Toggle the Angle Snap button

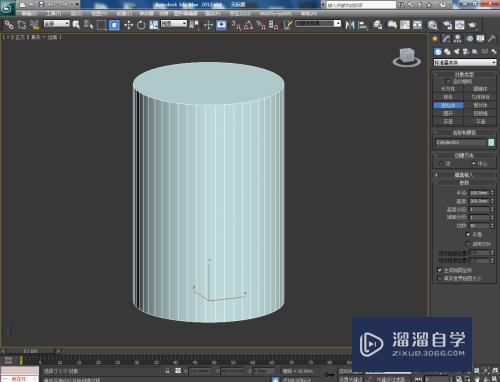[248, 25]
